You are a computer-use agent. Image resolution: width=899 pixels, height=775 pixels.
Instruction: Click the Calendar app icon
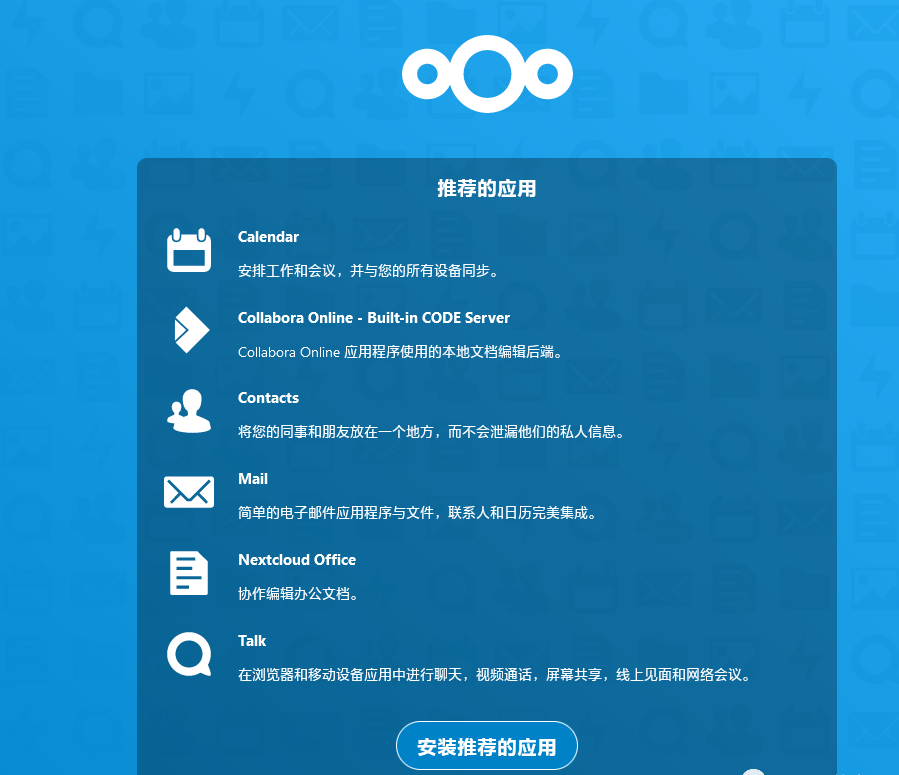[x=189, y=250]
